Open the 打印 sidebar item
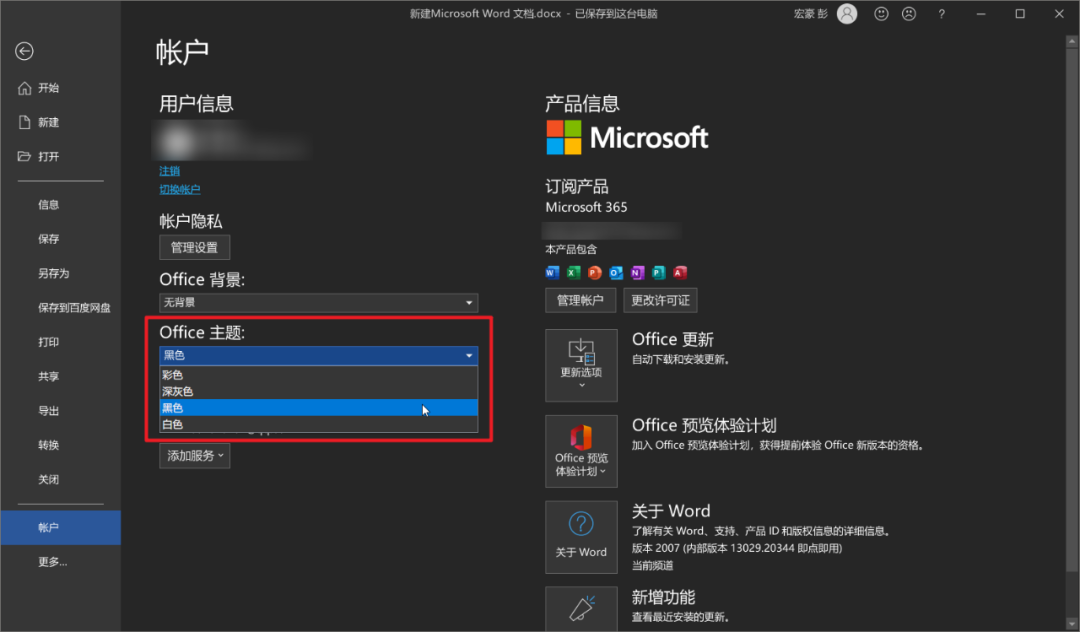Screen dimensions: 1080x632 [x=61, y=342]
